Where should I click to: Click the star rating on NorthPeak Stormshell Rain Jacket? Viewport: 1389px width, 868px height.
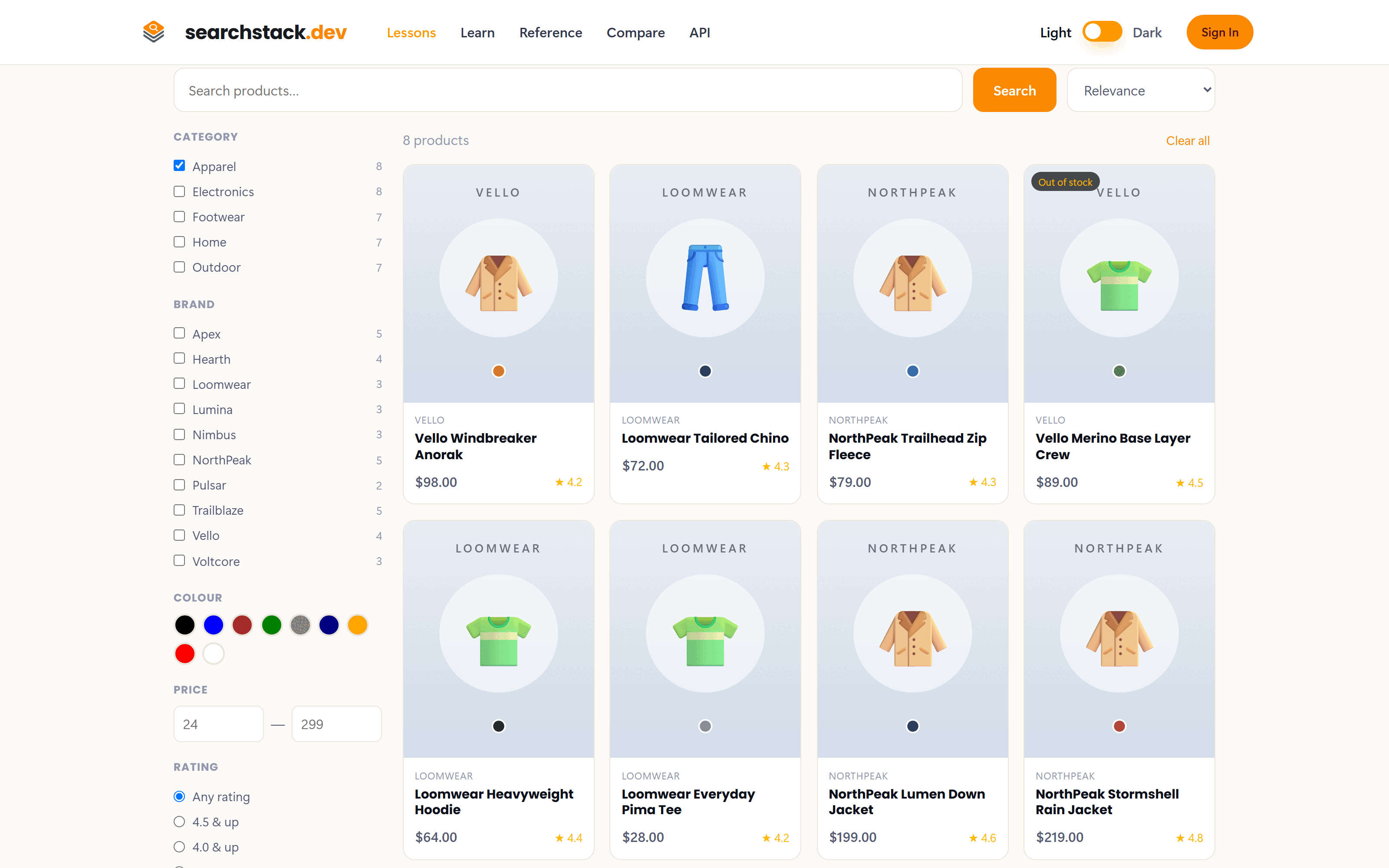click(x=1189, y=838)
